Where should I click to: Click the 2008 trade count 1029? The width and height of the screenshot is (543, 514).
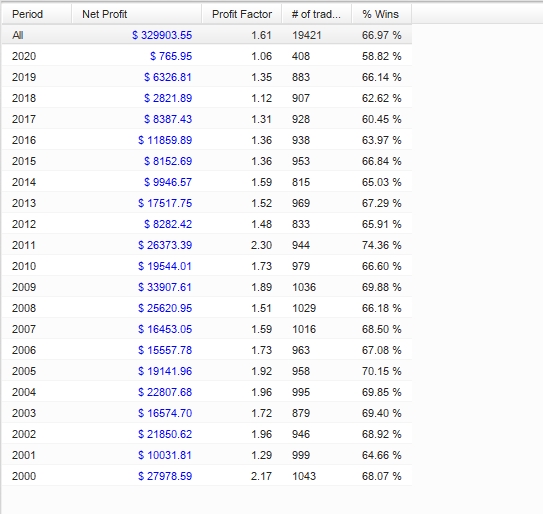304,308
